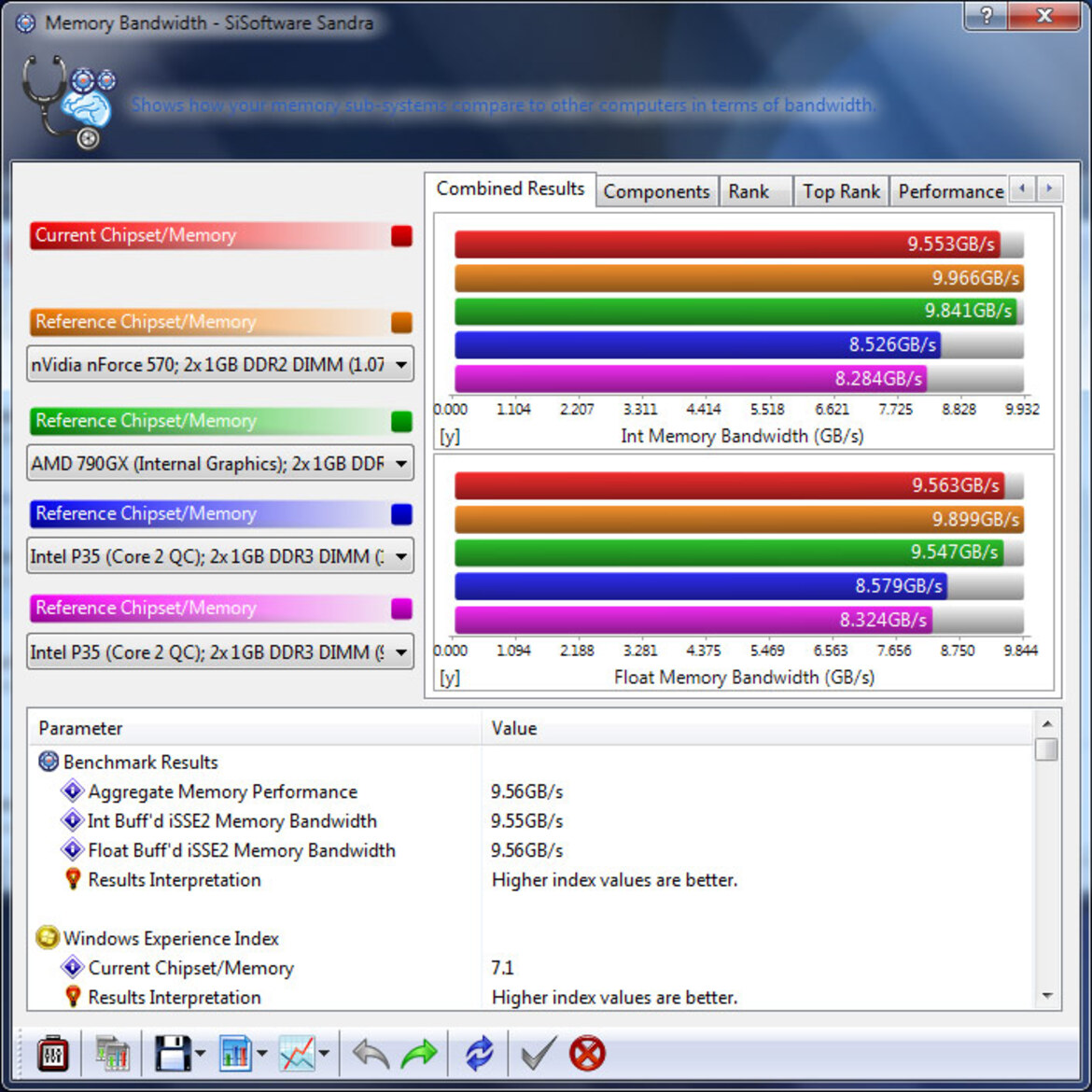
Task: Click the Windows Experience Index group label
Action: point(171,938)
